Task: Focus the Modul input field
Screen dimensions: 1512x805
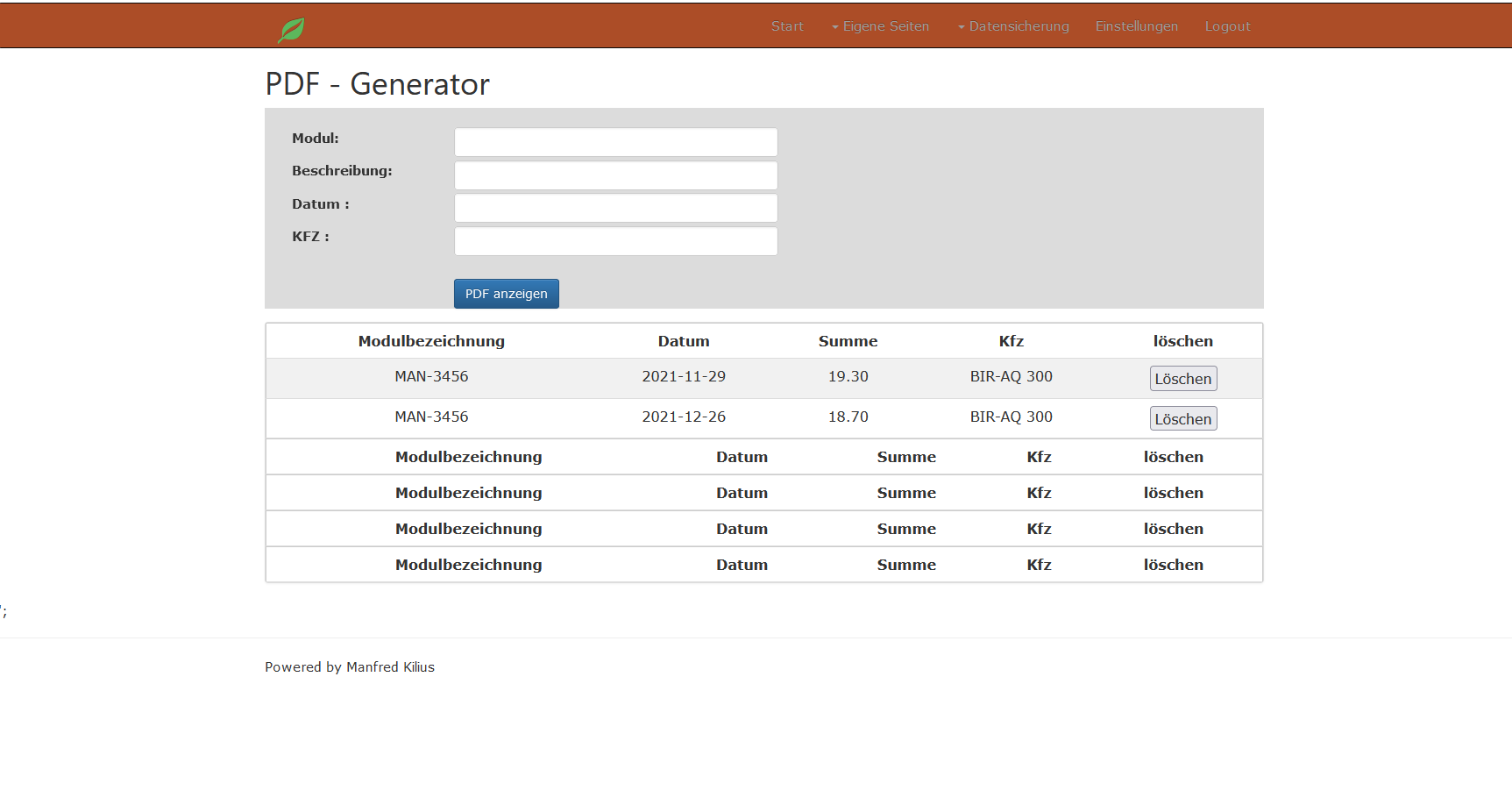Action: pyautogui.click(x=615, y=142)
